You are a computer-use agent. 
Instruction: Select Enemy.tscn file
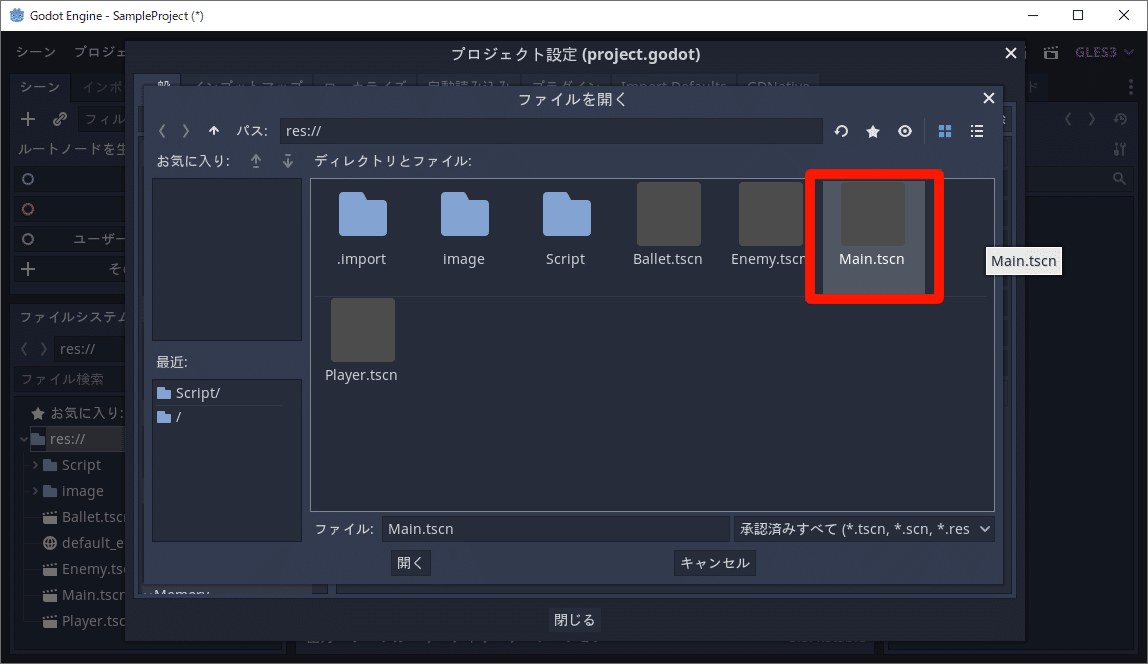(769, 225)
